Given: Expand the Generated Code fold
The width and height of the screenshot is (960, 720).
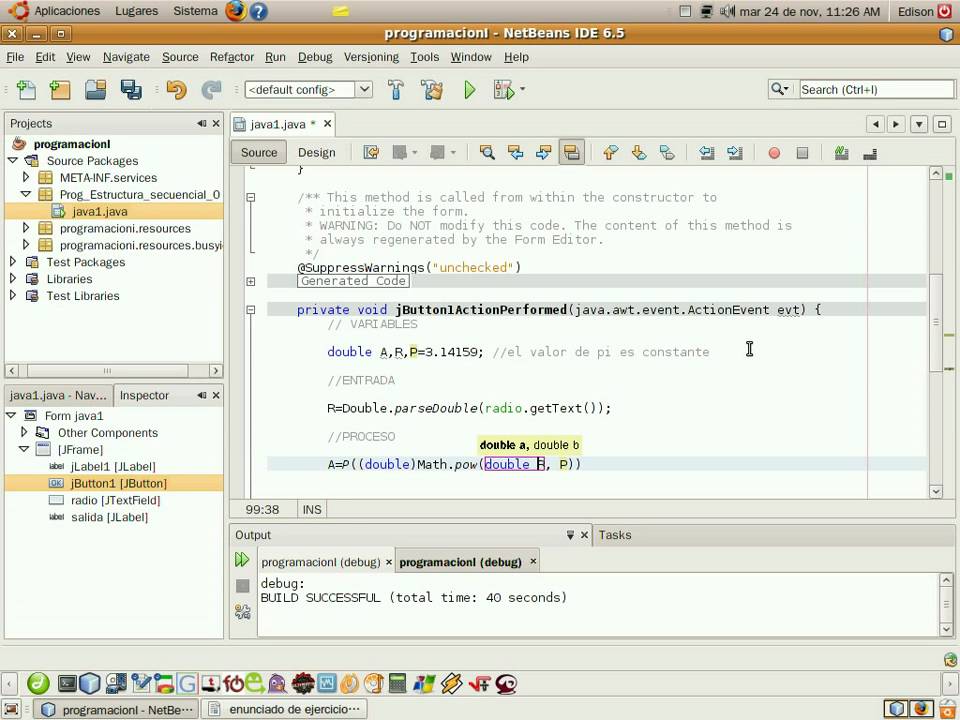Looking at the screenshot, I should (x=250, y=282).
